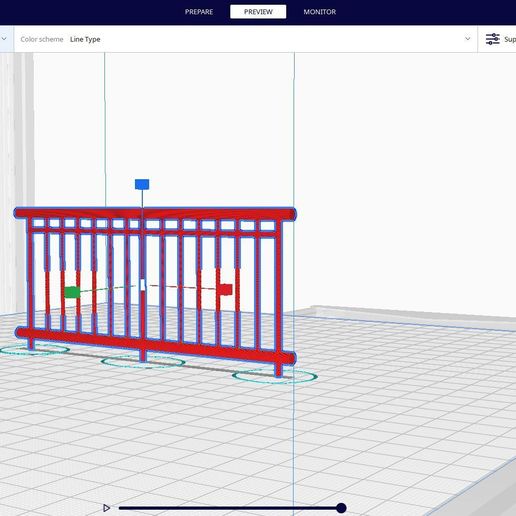The height and width of the screenshot is (516, 516).
Task: Click the green Y-axis move handle
Action: point(72,292)
